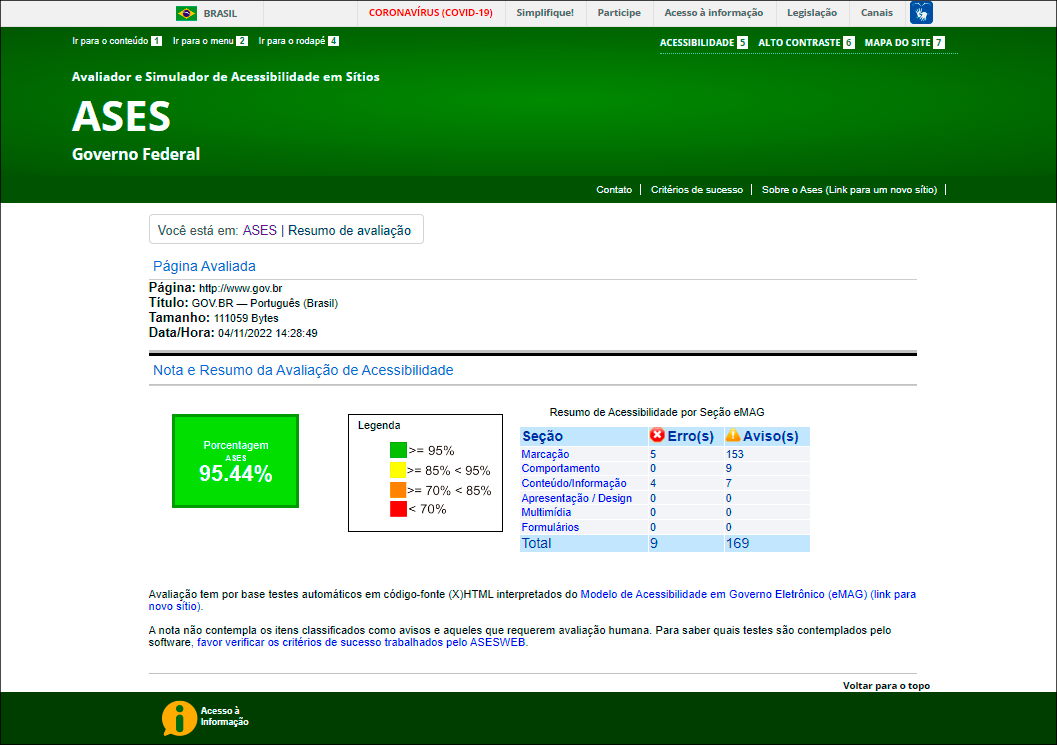The width and height of the screenshot is (1057, 745).
Task: Open the Conteúdo/Informação section details
Action: (574, 483)
